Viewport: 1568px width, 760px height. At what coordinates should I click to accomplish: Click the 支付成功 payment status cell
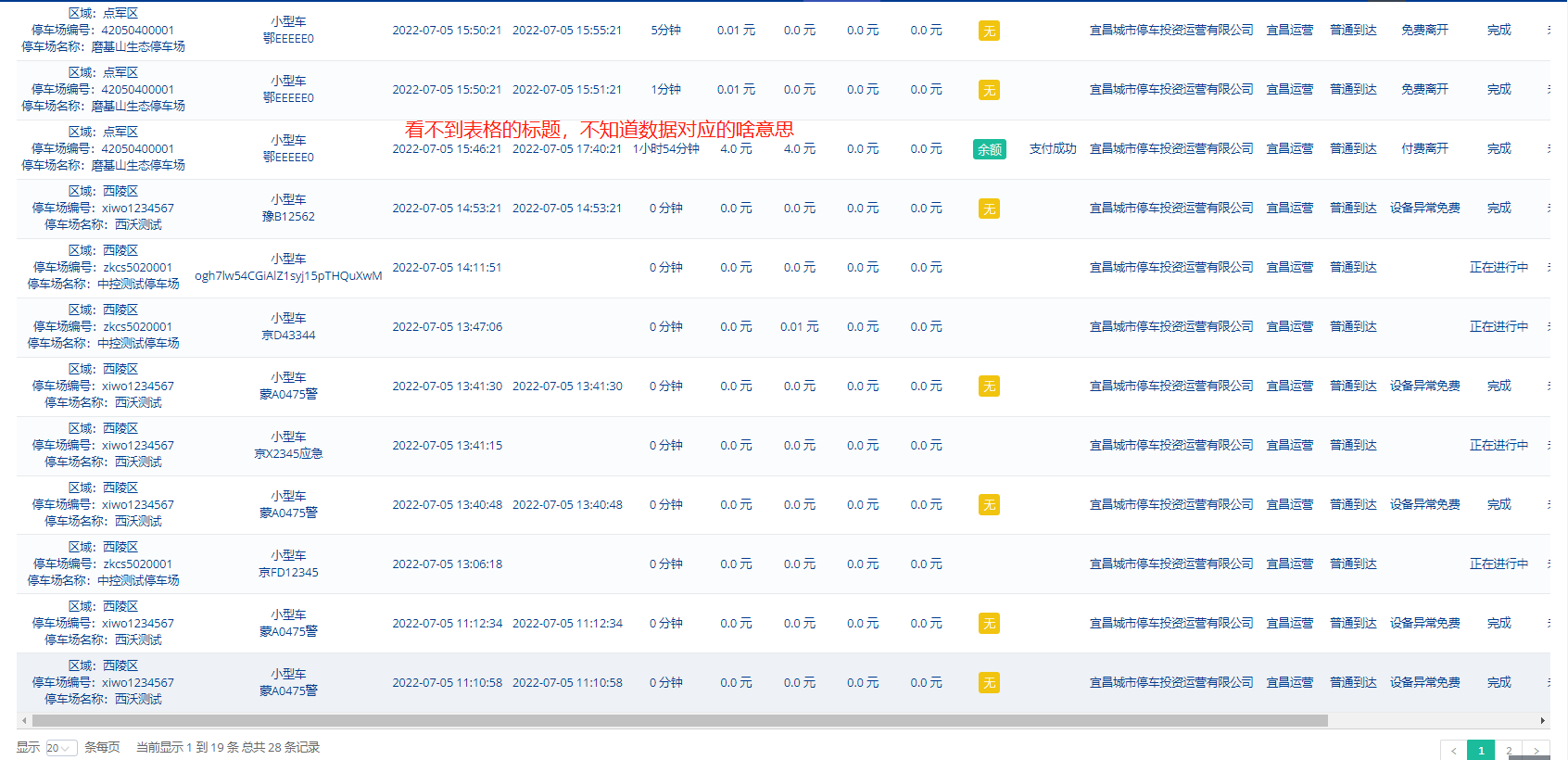(1053, 149)
